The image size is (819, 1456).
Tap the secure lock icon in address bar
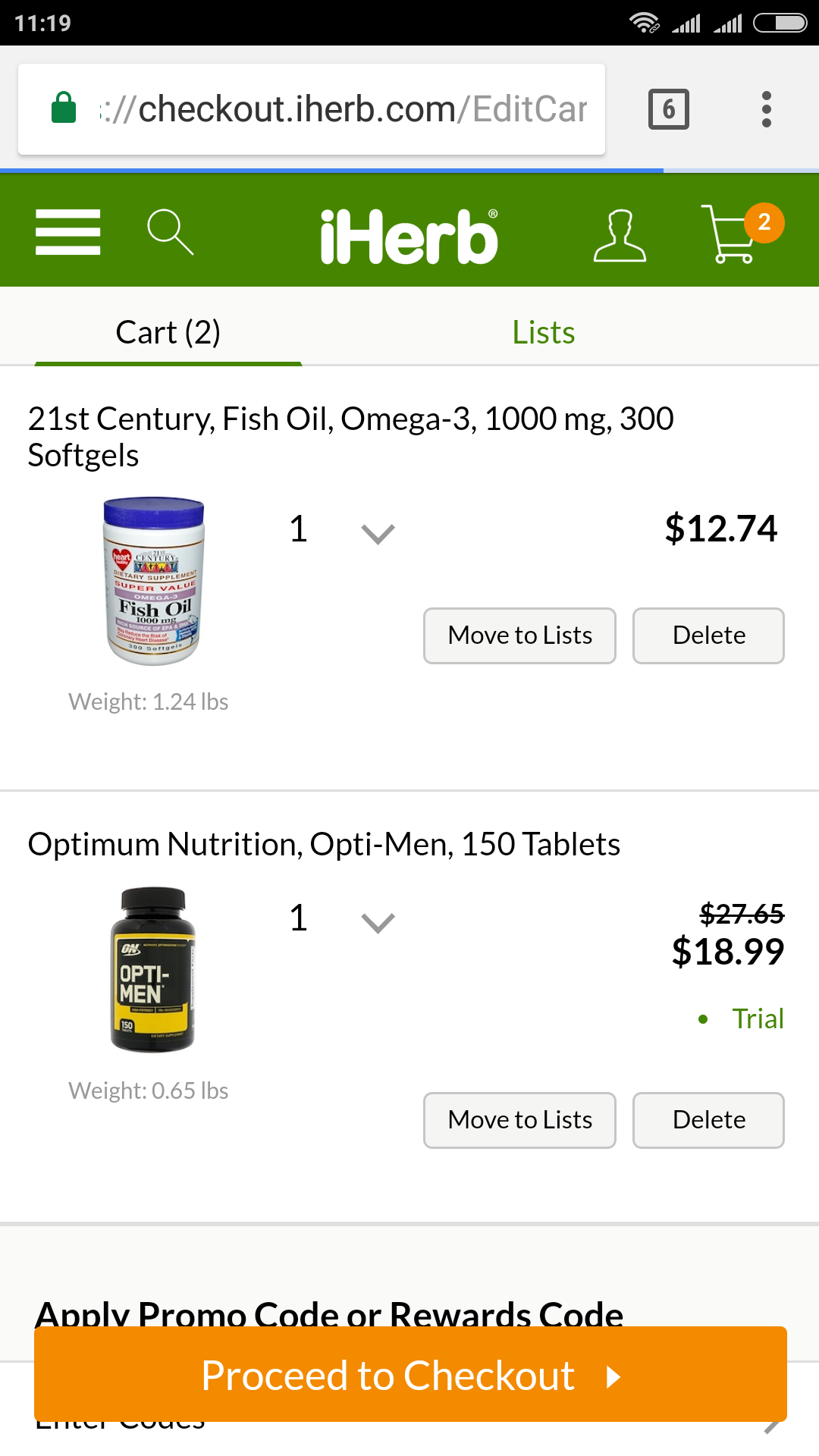click(x=64, y=108)
